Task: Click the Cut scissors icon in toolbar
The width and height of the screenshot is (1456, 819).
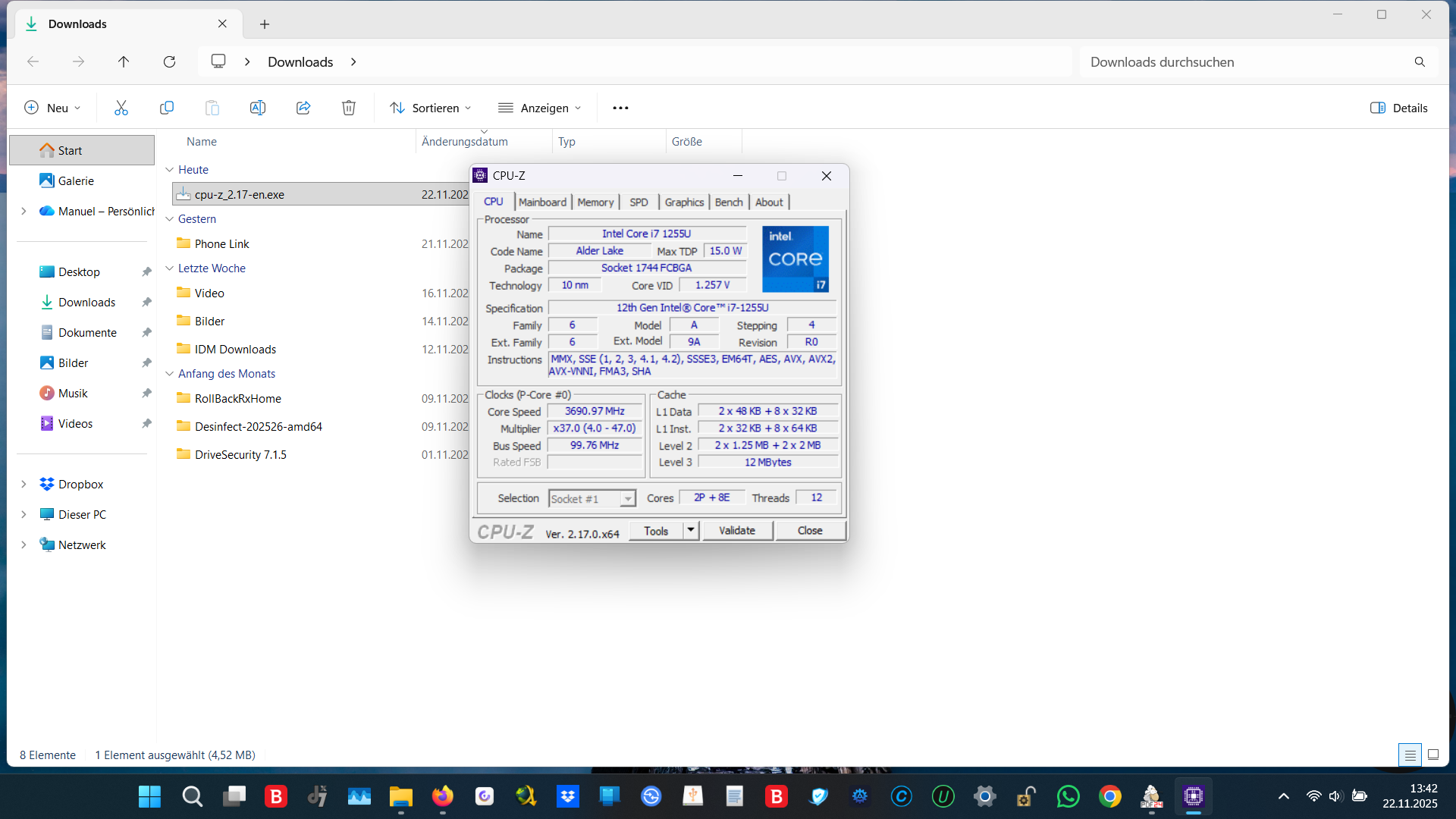Action: pos(121,108)
